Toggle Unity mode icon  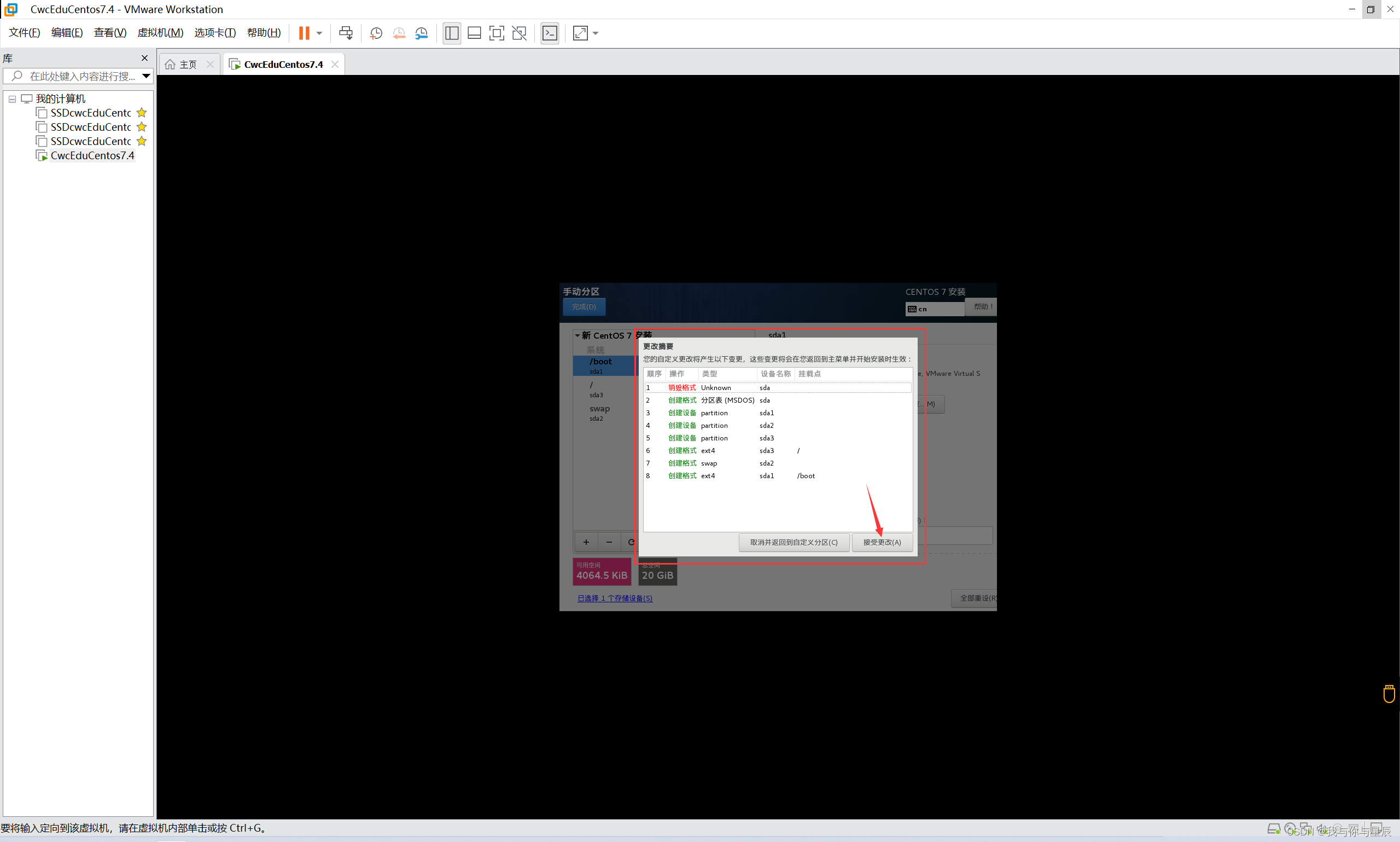[519, 33]
